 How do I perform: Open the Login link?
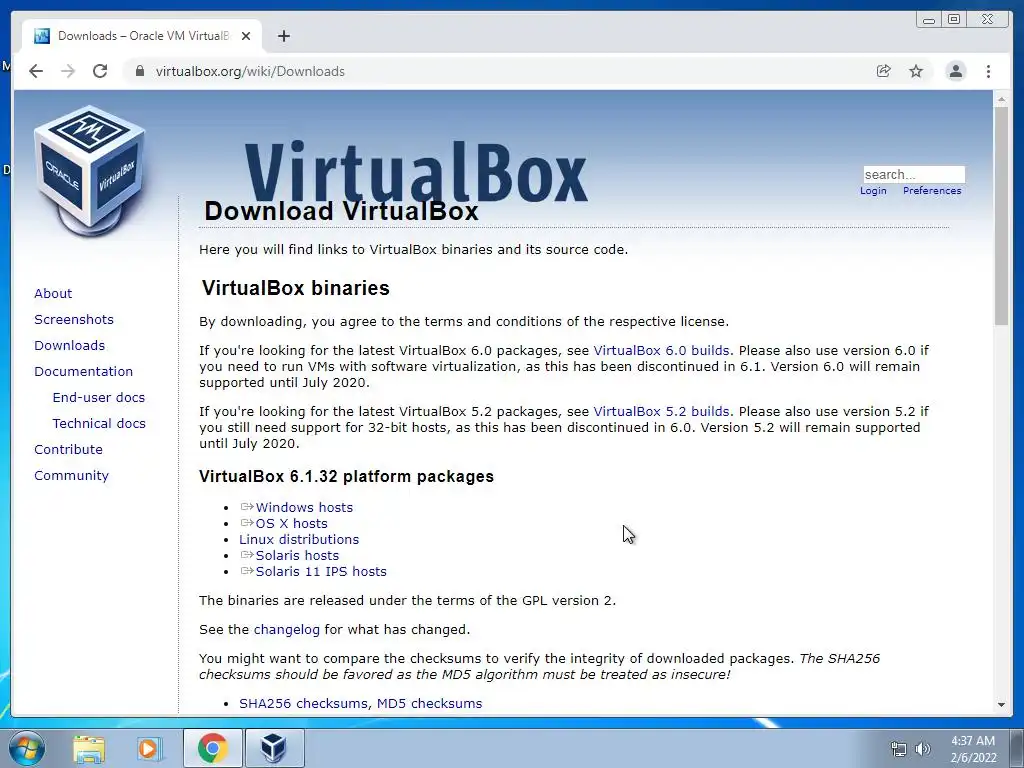873,191
